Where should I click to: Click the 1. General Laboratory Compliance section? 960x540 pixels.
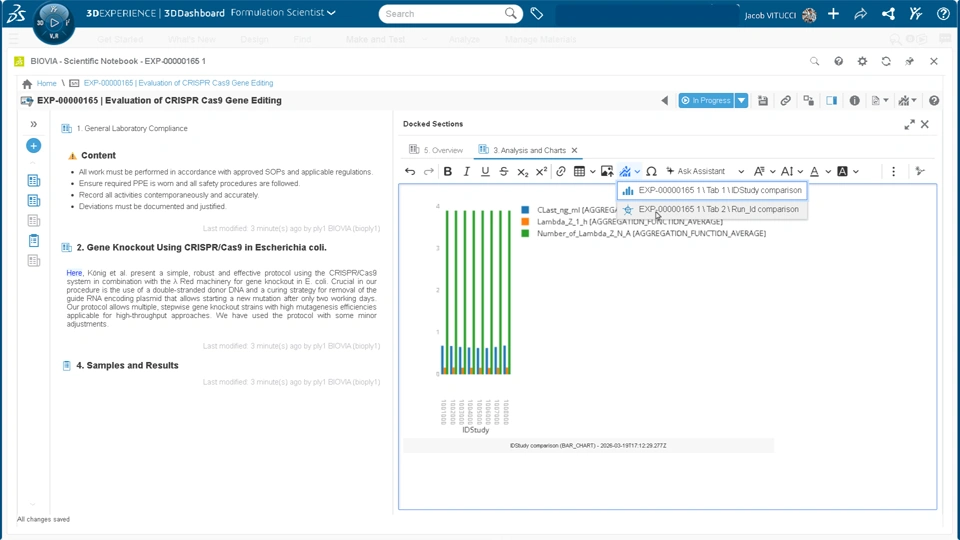132,129
